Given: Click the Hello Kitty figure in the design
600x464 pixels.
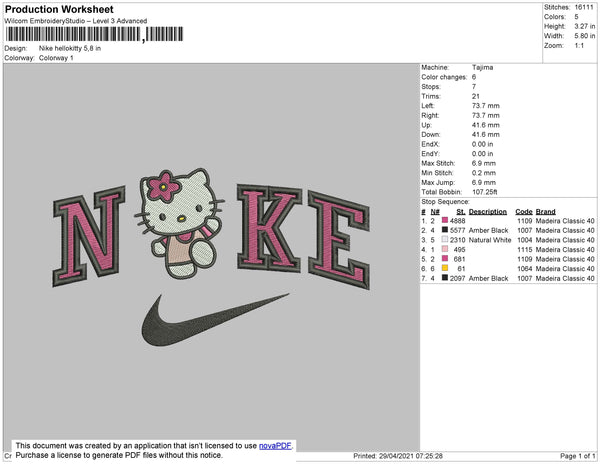Looking at the screenshot, I should (180, 223).
